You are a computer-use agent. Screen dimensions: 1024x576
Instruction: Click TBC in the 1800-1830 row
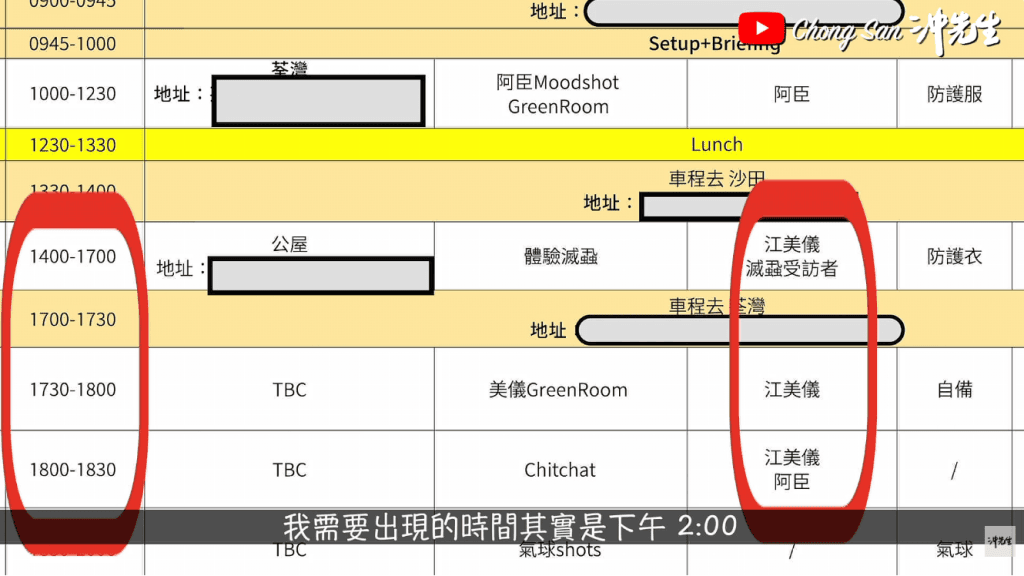[289, 470]
